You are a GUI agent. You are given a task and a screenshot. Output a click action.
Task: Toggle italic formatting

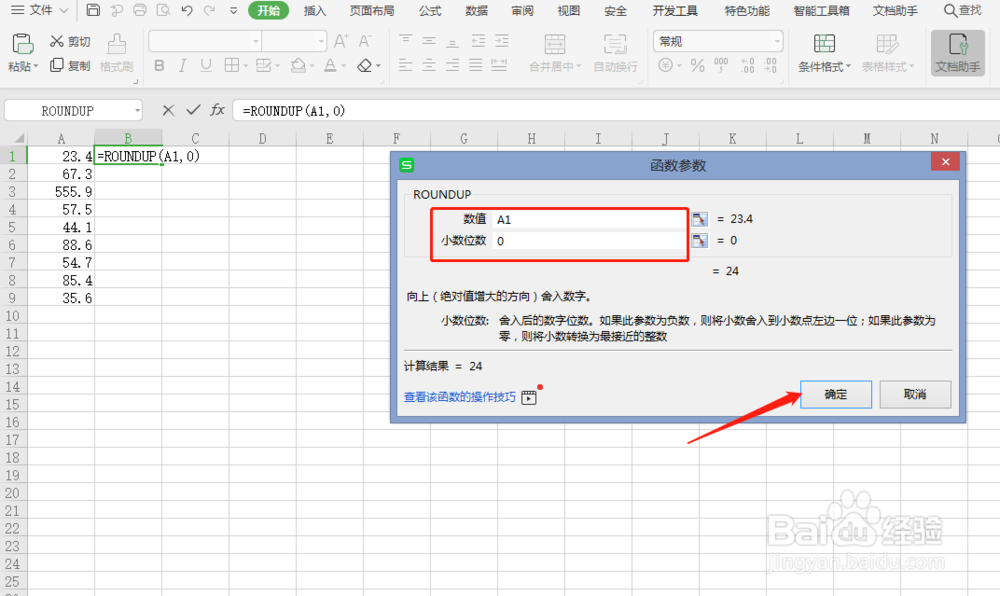pyautogui.click(x=182, y=64)
